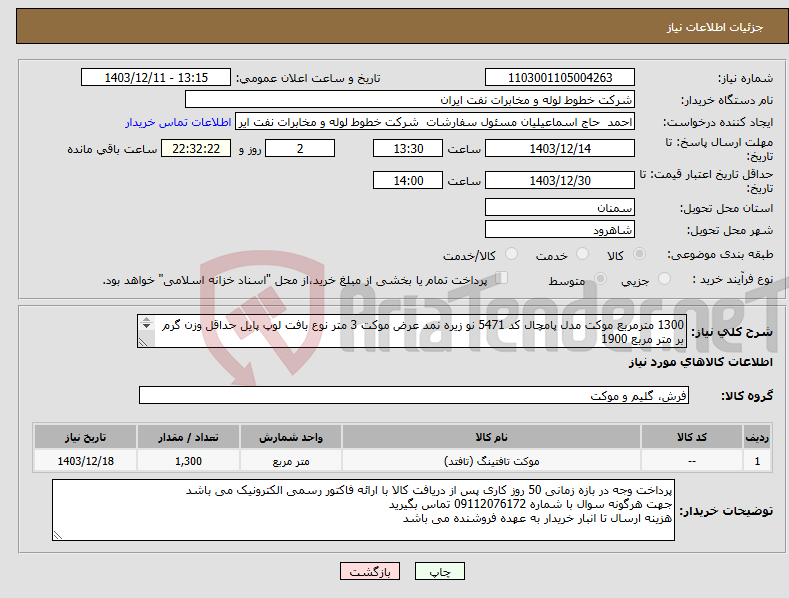Click the deadline time field 13:30
Screen dimensions: 789x598
point(408,148)
